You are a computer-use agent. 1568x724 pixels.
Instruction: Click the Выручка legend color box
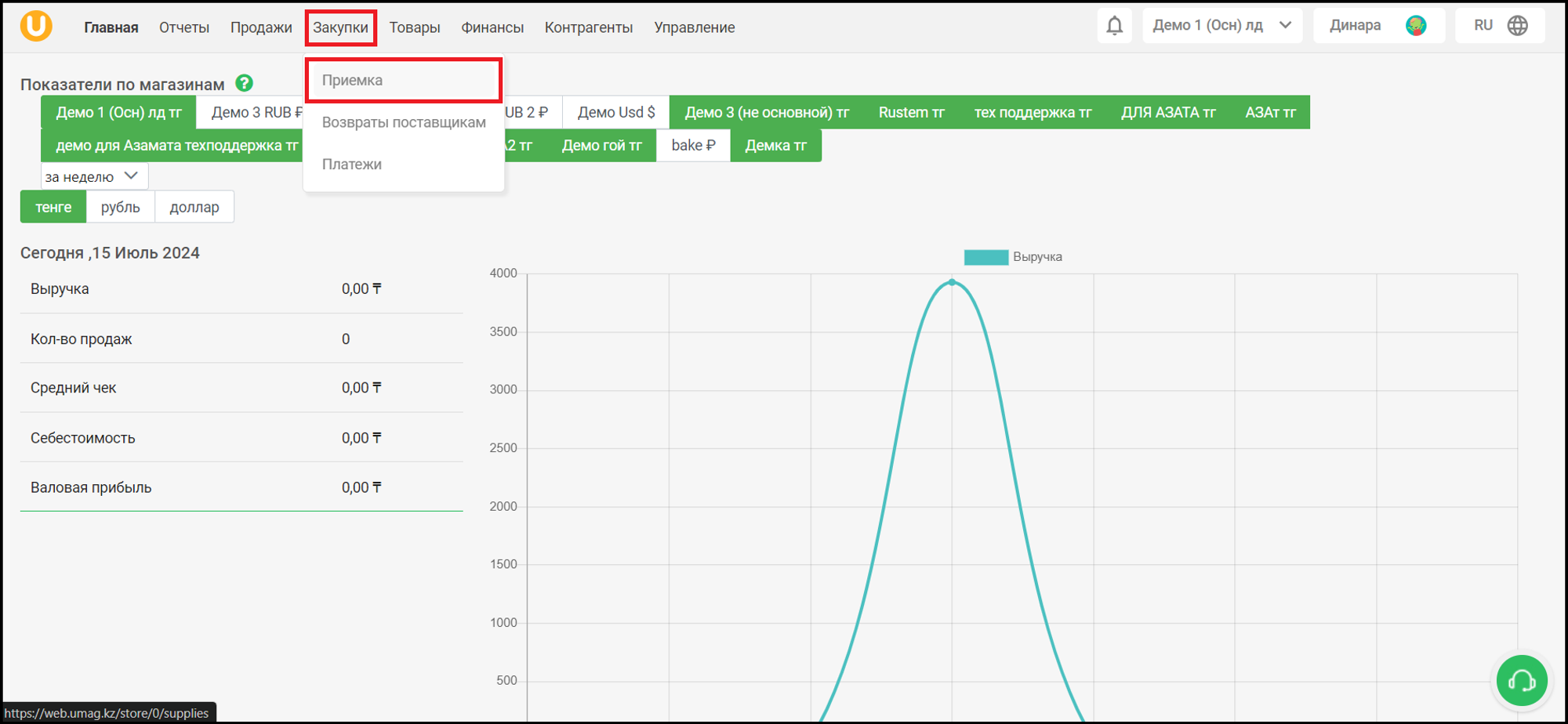tap(985, 257)
